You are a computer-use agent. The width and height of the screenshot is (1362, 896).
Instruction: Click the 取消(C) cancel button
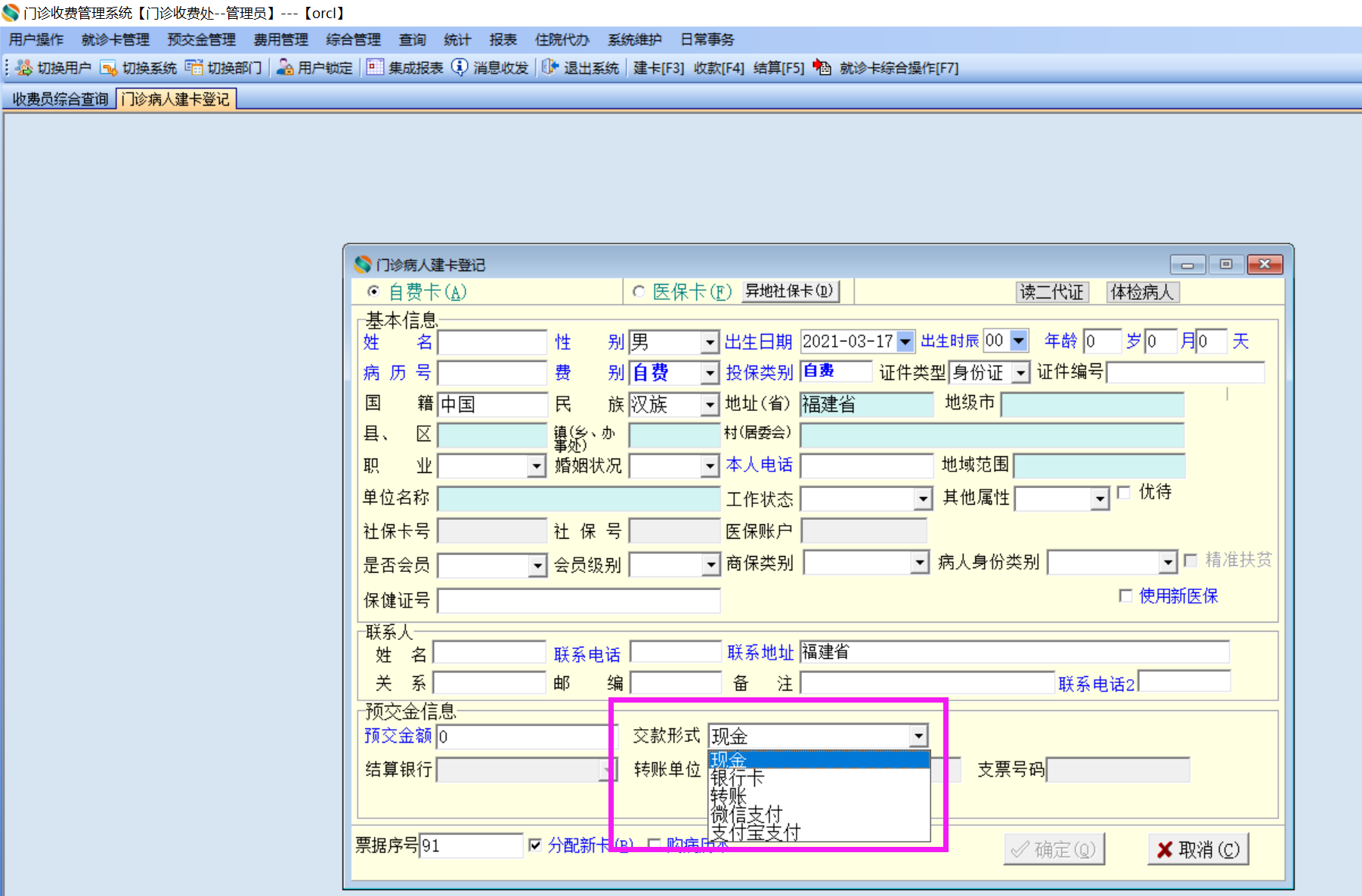coord(1198,849)
